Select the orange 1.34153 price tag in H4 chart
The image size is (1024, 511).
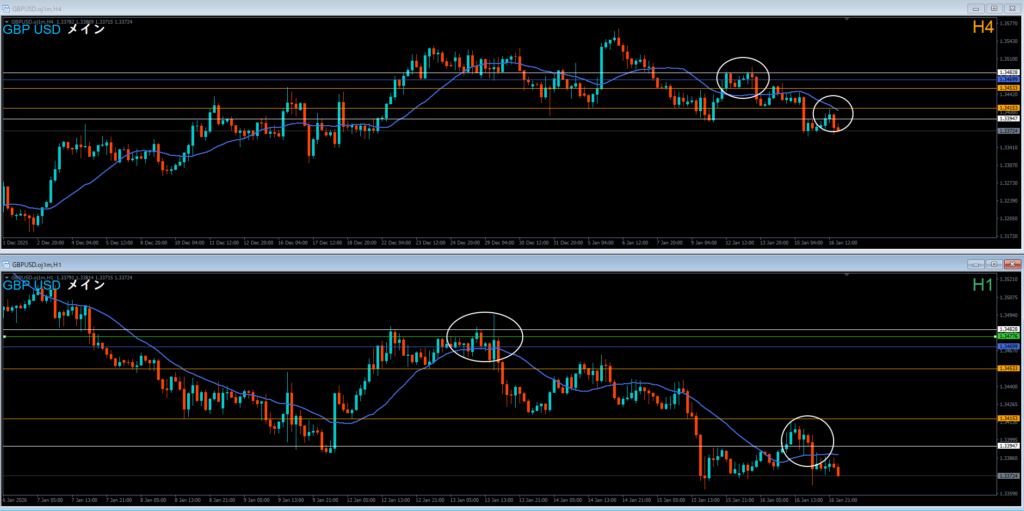[1007, 108]
